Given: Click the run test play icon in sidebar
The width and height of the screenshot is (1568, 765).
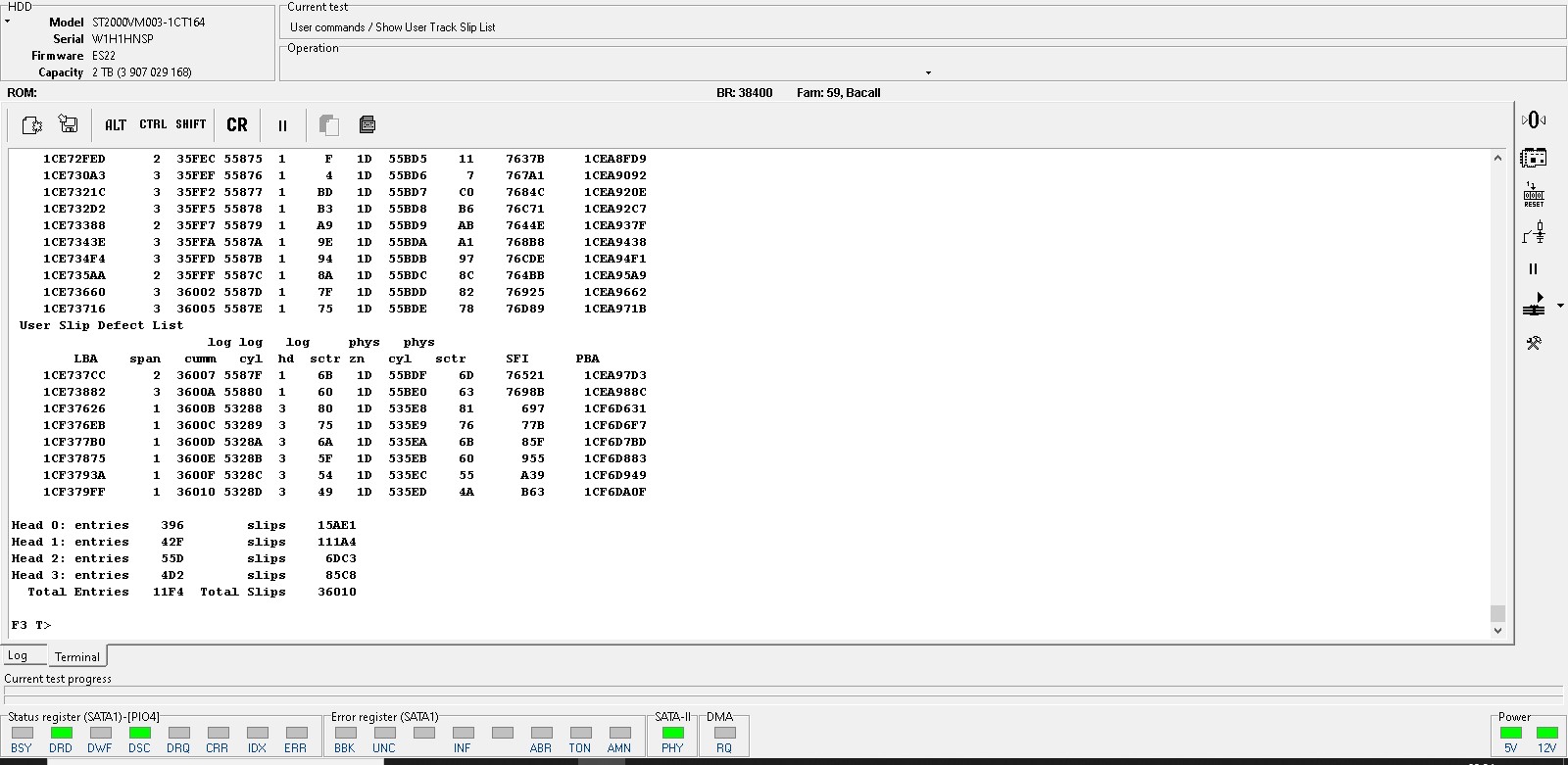Looking at the screenshot, I should [x=1534, y=306].
